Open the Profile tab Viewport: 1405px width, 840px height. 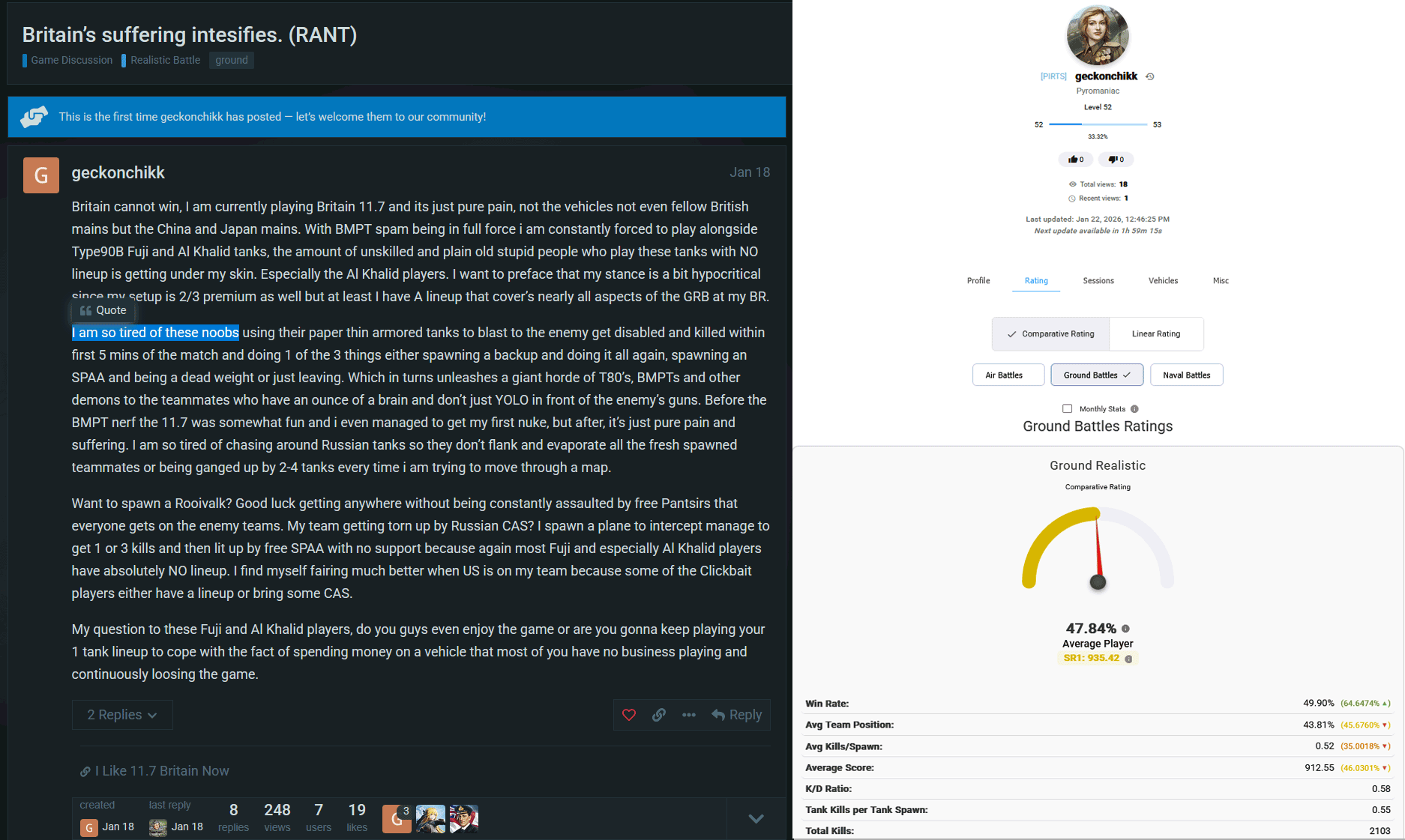coord(978,281)
